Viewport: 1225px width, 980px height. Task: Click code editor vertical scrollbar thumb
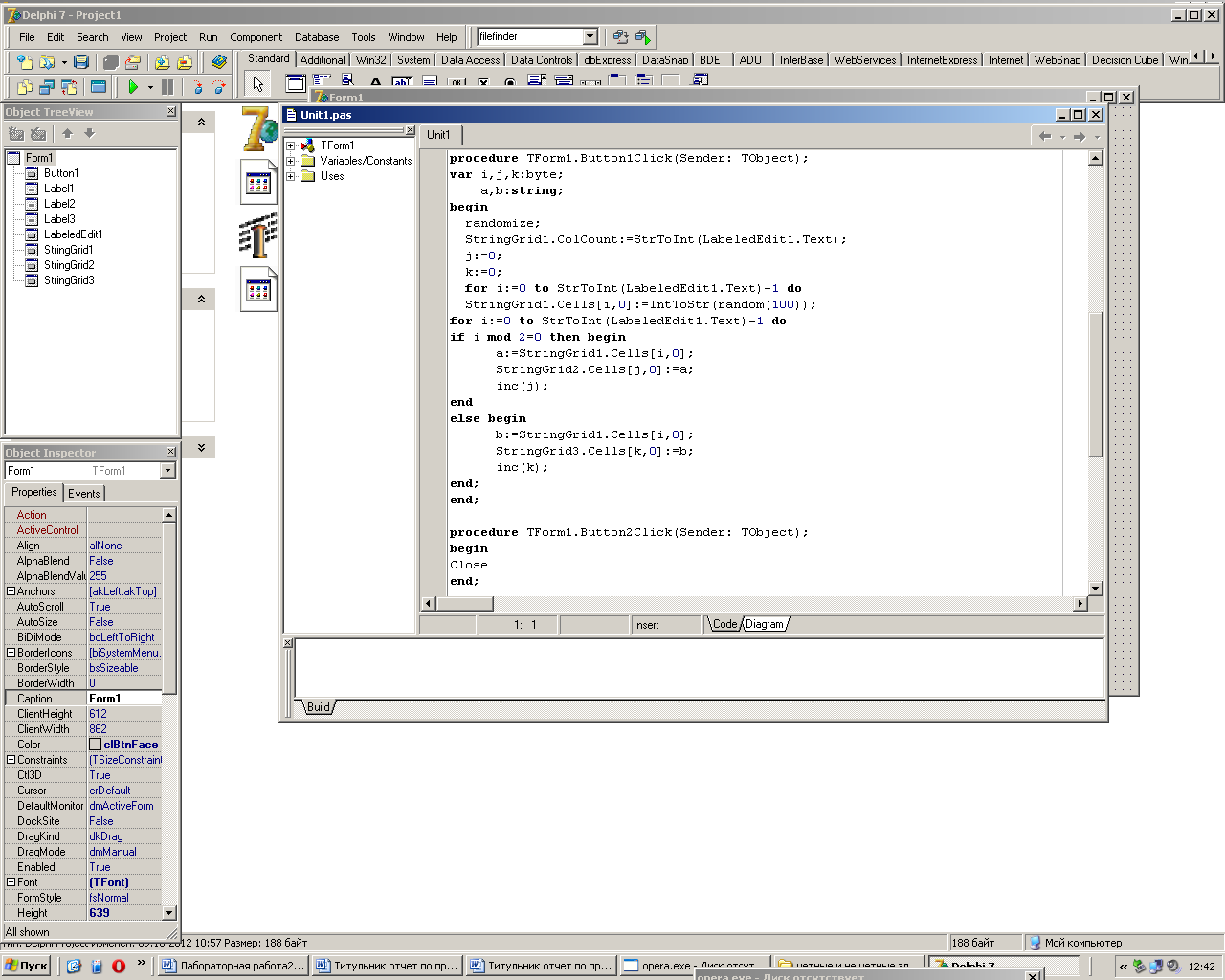click(1096, 383)
